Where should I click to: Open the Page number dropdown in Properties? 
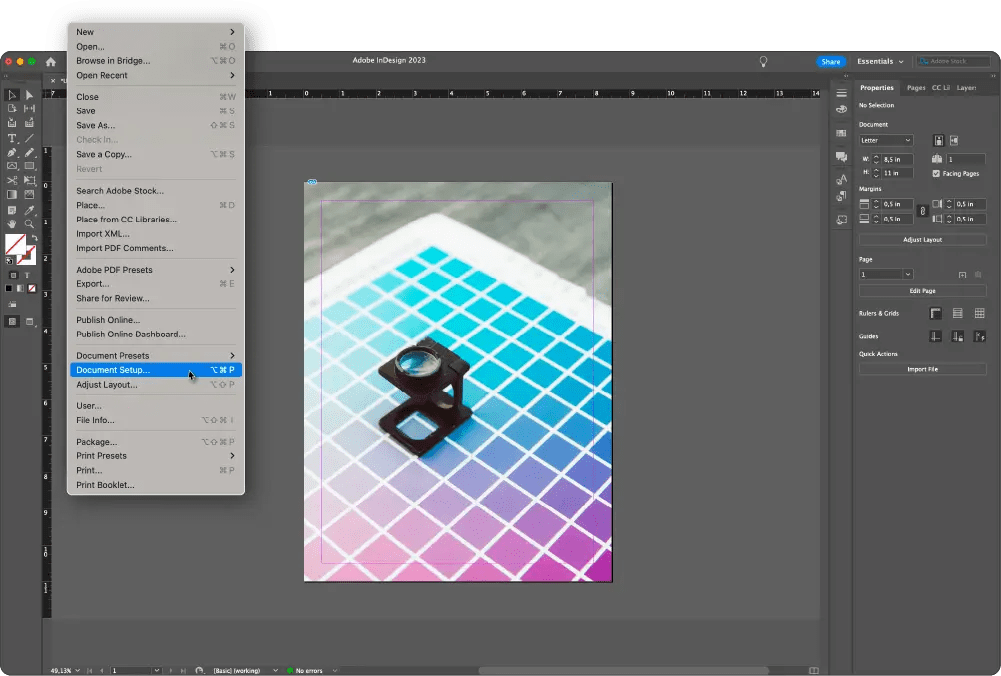point(885,273)
